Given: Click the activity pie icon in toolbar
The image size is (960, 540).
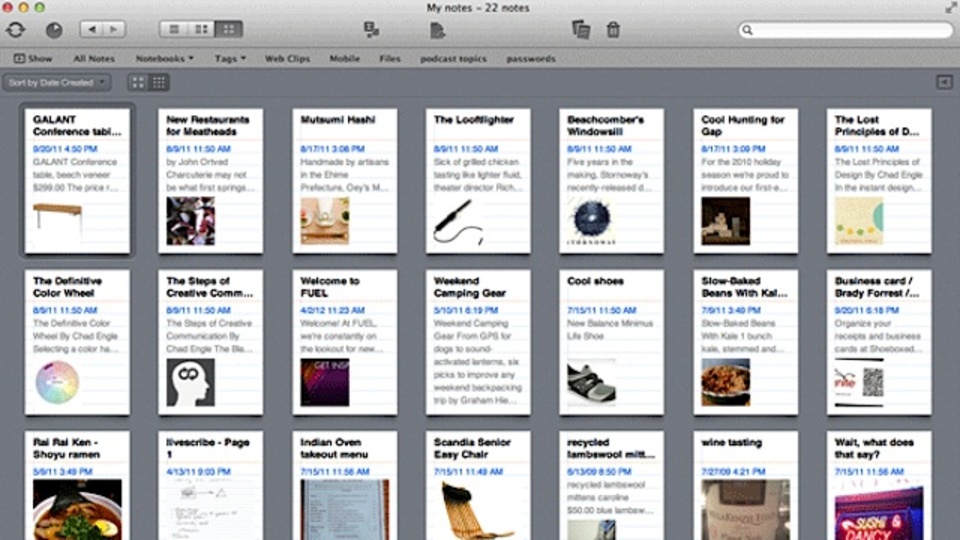Looking at the screenshot, I should [x=54, y=29].
